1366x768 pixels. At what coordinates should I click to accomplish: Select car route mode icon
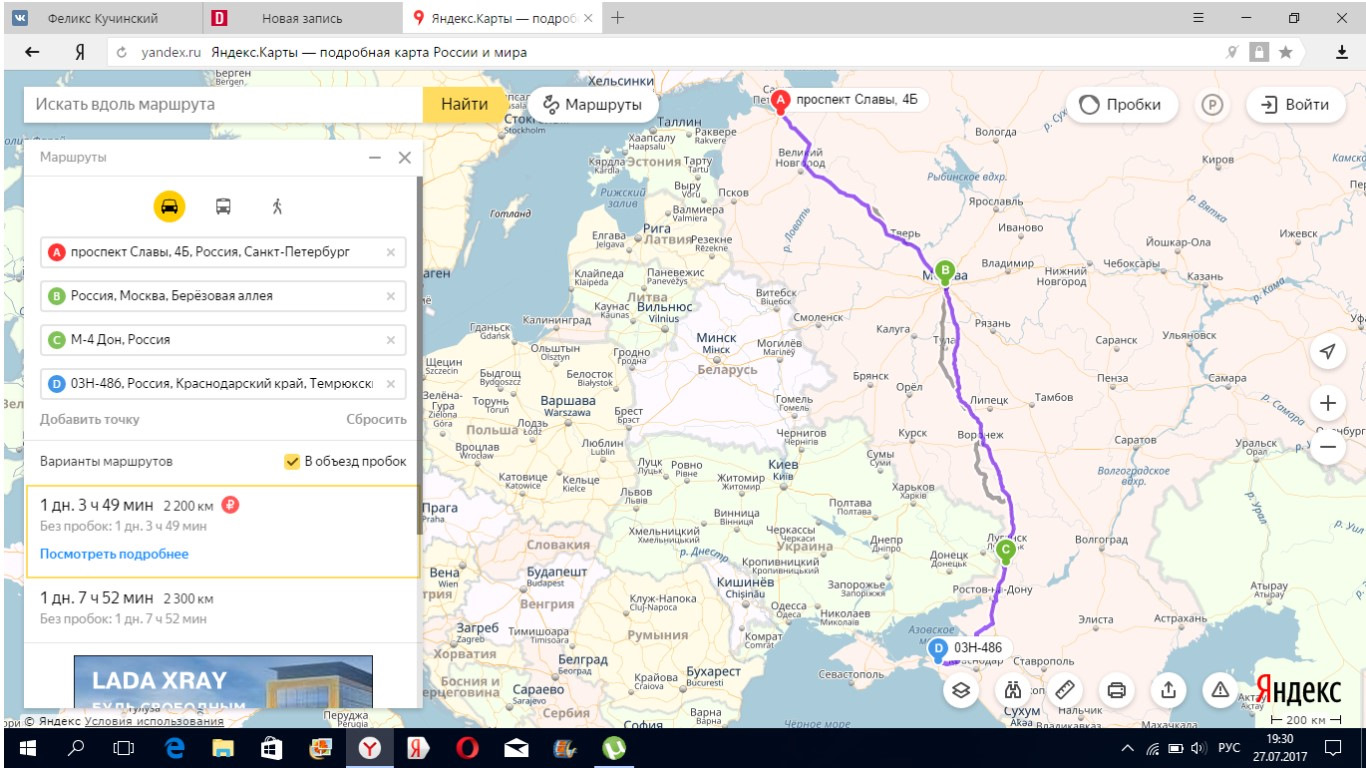tap(169, 206)
